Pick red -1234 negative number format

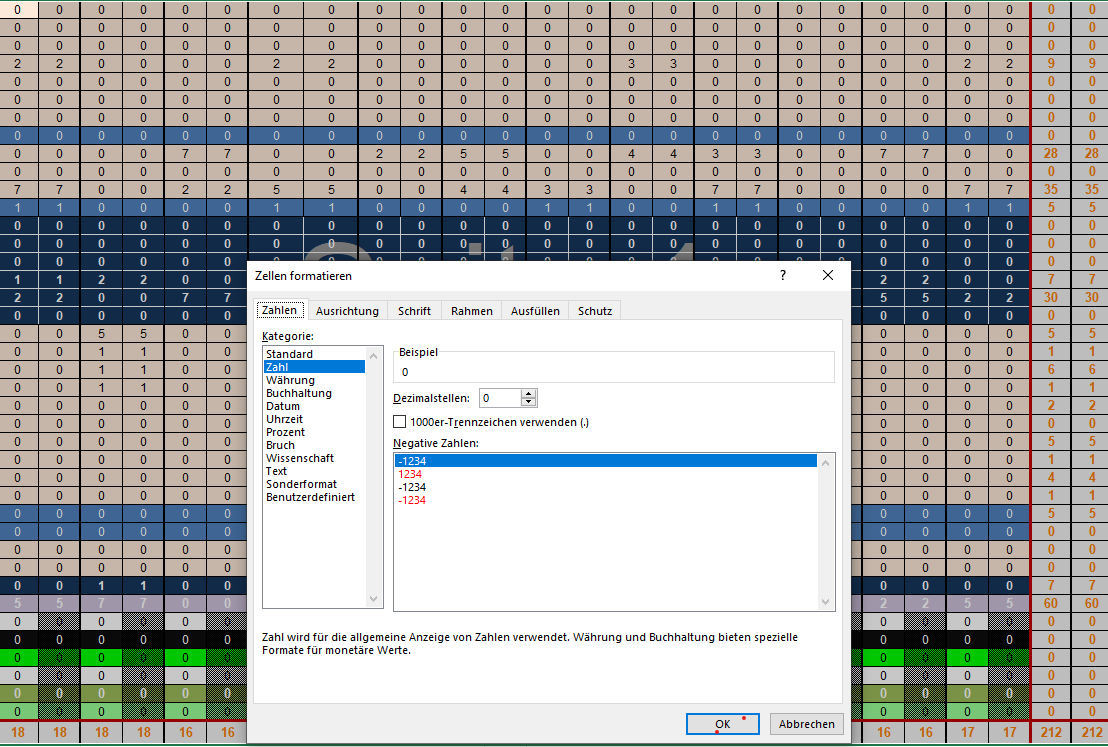point(412,500)
